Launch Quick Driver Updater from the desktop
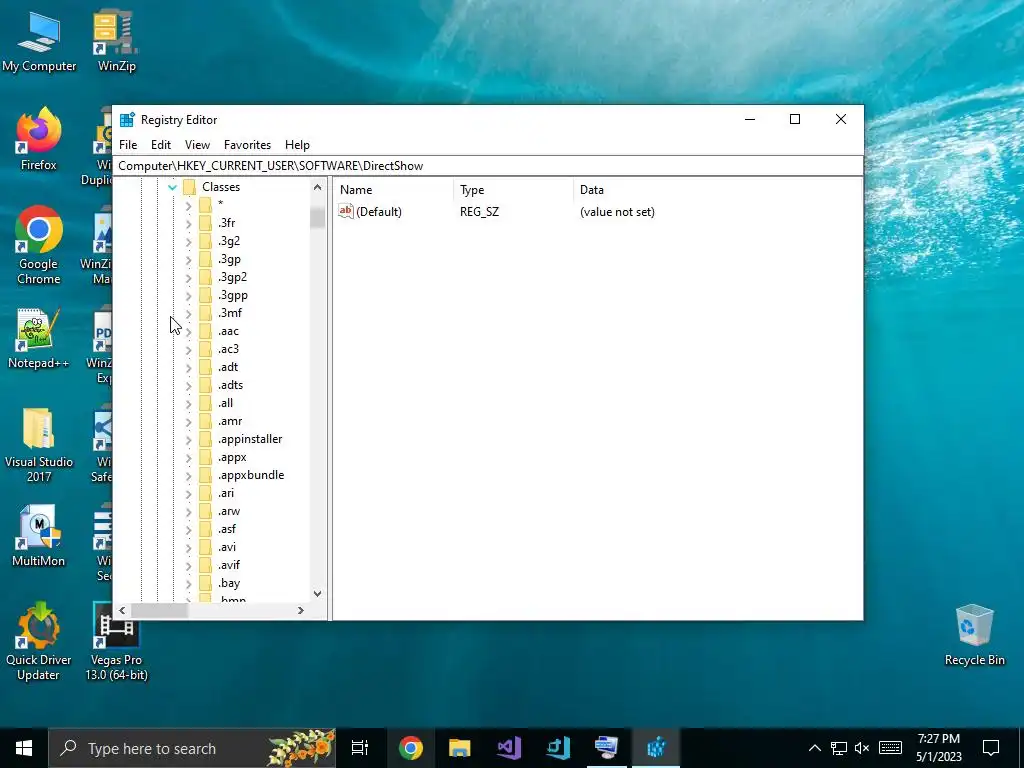This screenshot has height=768, width=1024. [39, 643]
